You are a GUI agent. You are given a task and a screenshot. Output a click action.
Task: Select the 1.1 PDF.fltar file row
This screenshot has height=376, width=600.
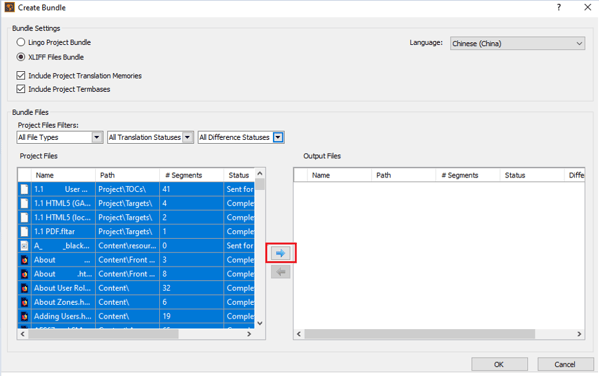tap(136, 231)
